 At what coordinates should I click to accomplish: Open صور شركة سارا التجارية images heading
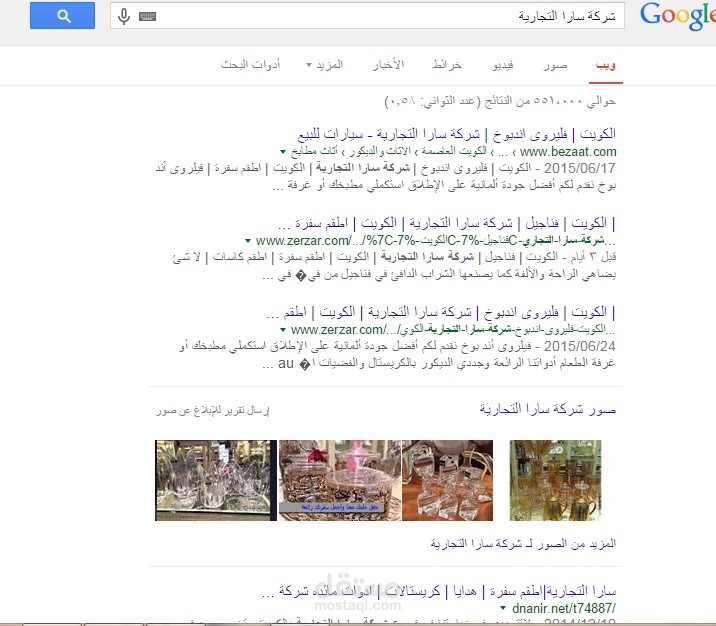(x=548, y=409)
